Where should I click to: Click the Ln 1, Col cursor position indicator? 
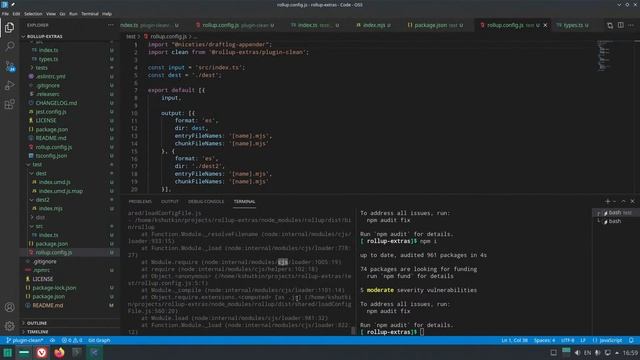point(514,340)
